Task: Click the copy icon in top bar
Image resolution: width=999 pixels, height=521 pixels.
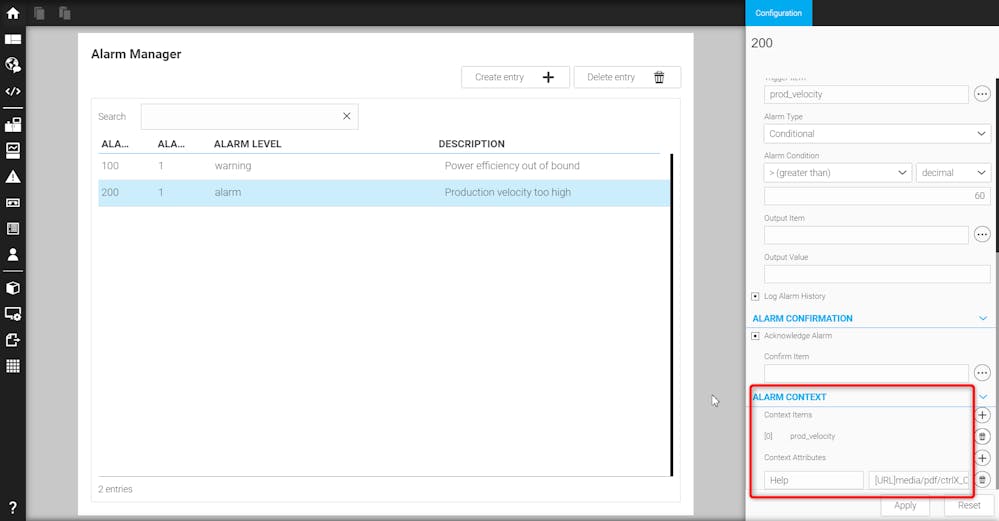Action: (x=39, y=13)
